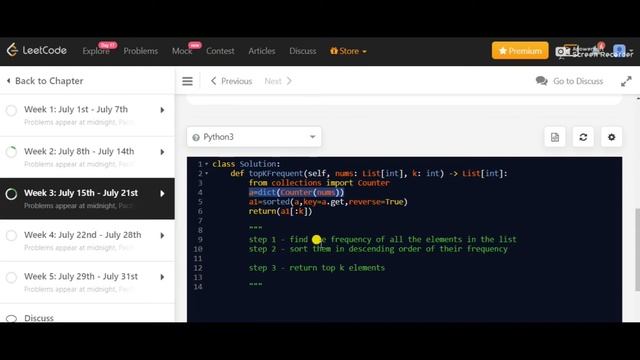
Task: Click the Week 4: July 22nd - July 28th title
Action: 82,235
